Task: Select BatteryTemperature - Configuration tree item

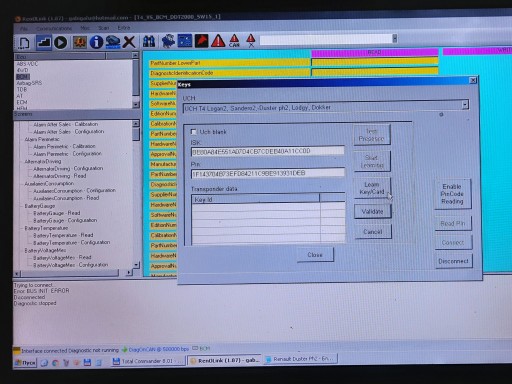Action: click(72, 243)
